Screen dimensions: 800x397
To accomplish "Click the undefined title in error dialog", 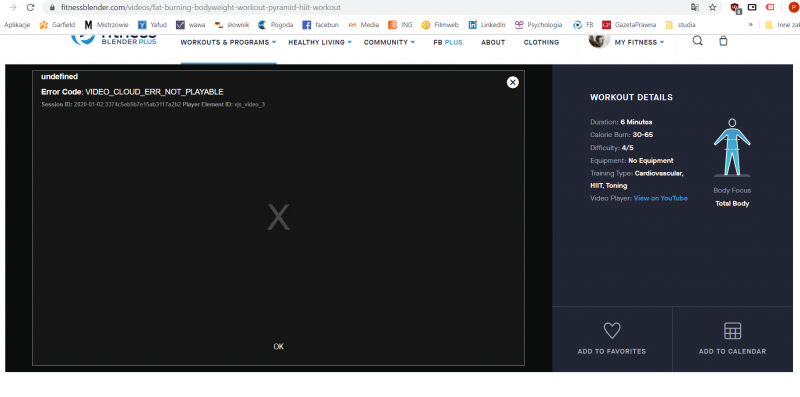I will (60, 77).
